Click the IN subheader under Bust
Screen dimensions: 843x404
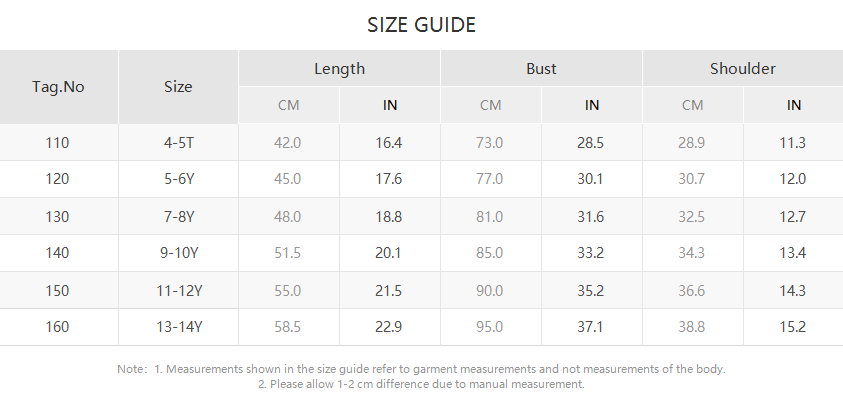(592, 105)
